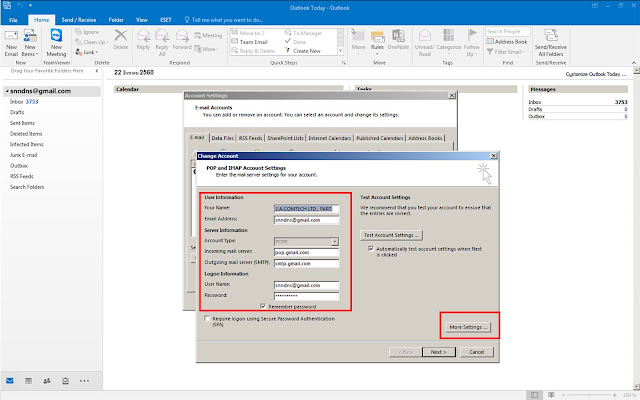Open More Settings dialog
Viewport: 640px width, 400px height.
[x=468, y=327]
